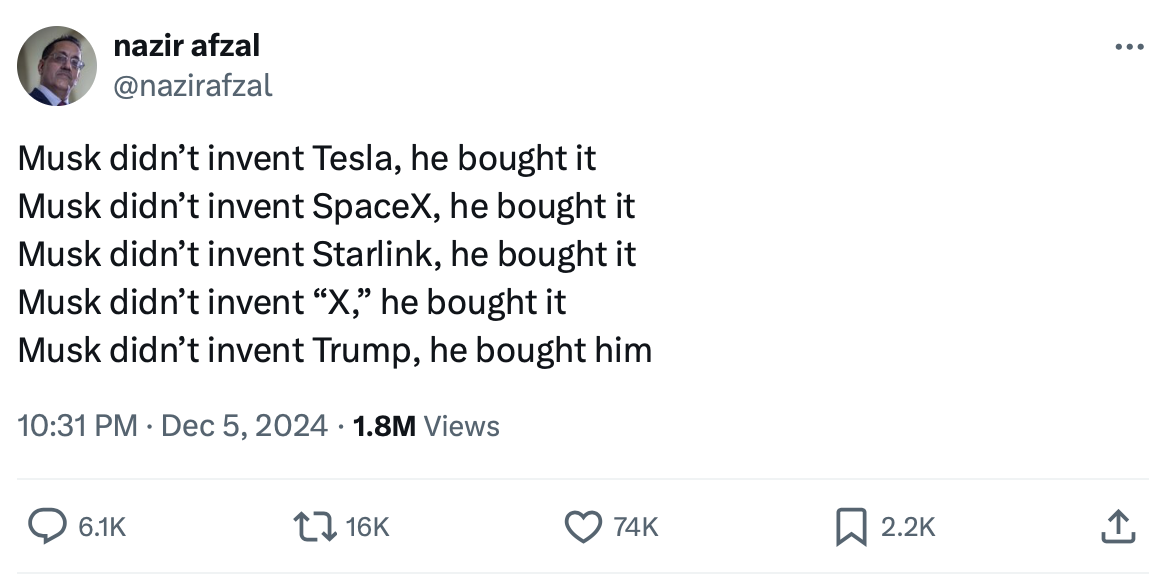Click the display name "nazir afzal"
1168x588 pixels.
click(x=187, y=45)
